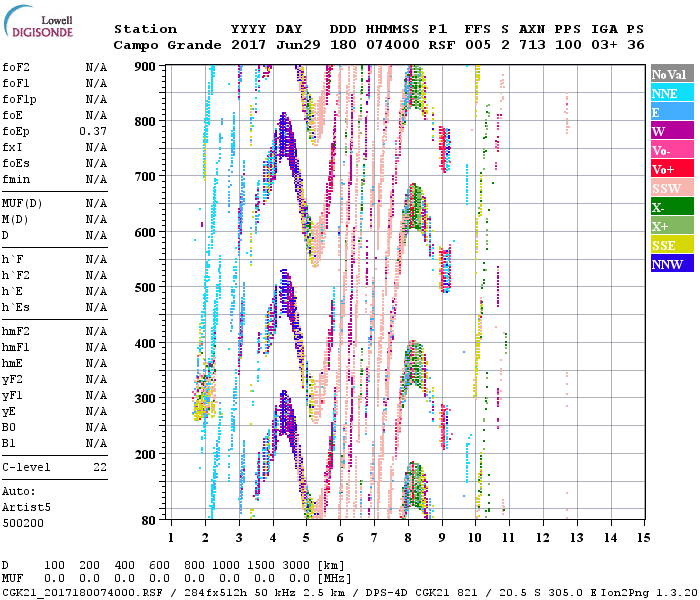The width and height of the screenshot is (700, 600).
Task: Click the Lowell Digisonde logo
Action: [x=38, y=22]
